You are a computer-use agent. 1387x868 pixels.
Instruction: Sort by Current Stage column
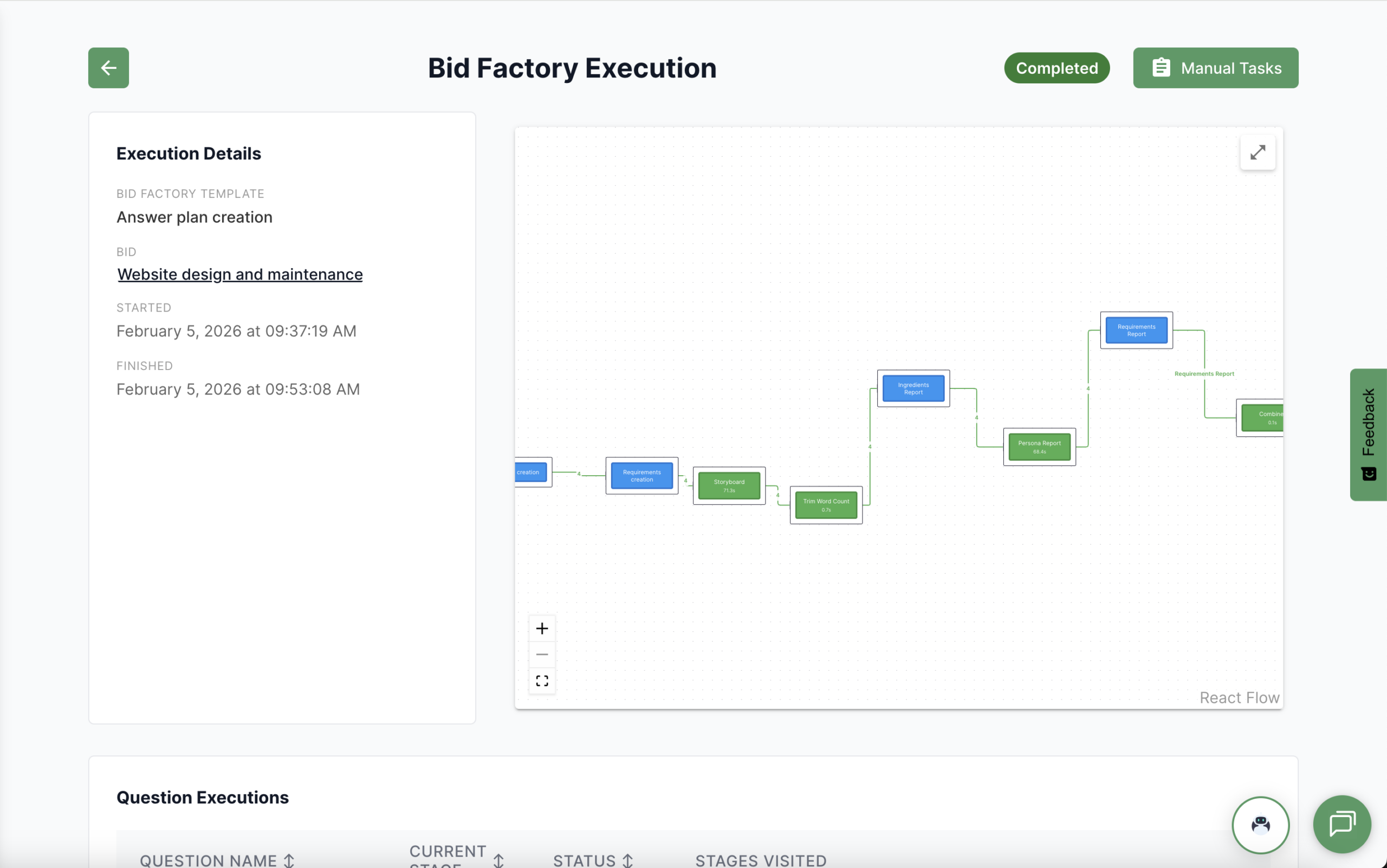(498, 860)
